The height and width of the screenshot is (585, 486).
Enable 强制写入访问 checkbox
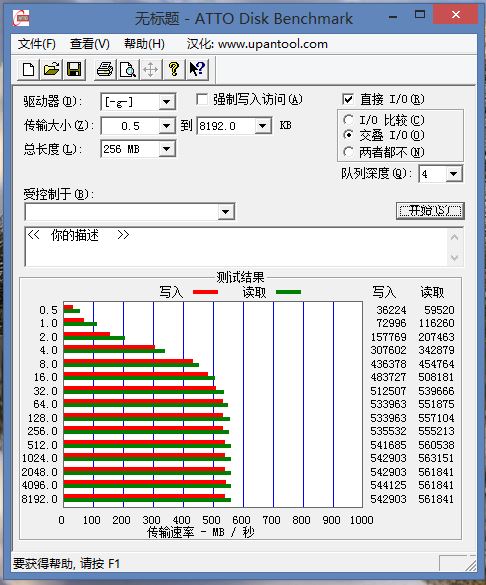(x=202, y=100)
